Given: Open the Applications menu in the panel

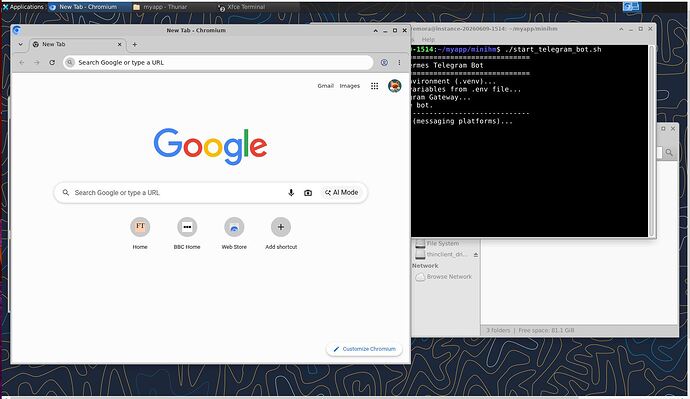Looking at the screenshot, I should [23, 7].
